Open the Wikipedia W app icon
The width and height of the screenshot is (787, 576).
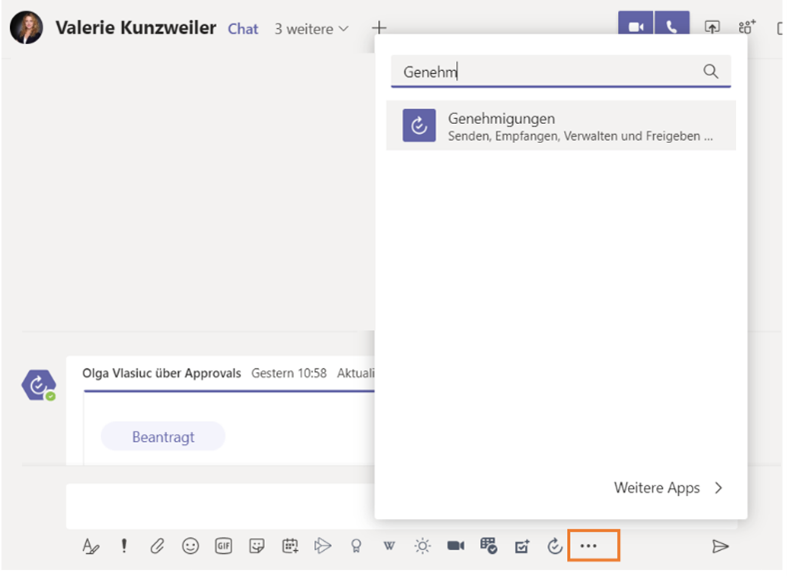tap(389, 545)
